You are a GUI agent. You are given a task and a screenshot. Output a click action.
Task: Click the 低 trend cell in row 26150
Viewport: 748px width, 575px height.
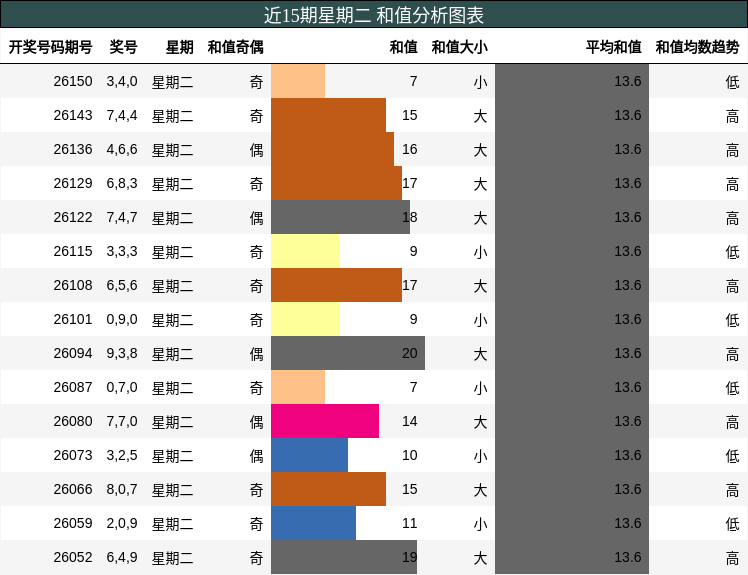point(732,82)
